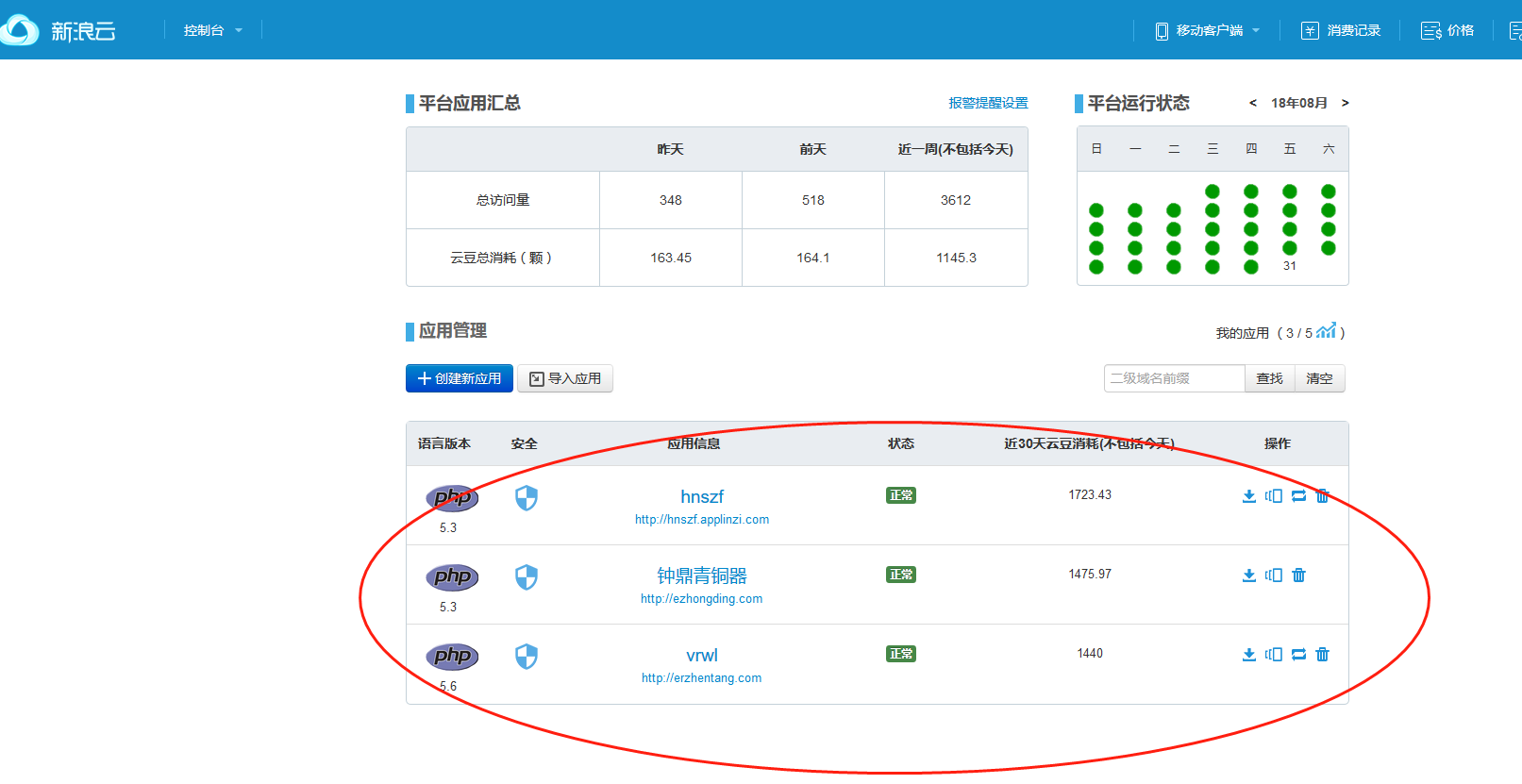Click the download icon for vrwl
This screenshot has width=1522, height=784.
(x=1249, y=655)
